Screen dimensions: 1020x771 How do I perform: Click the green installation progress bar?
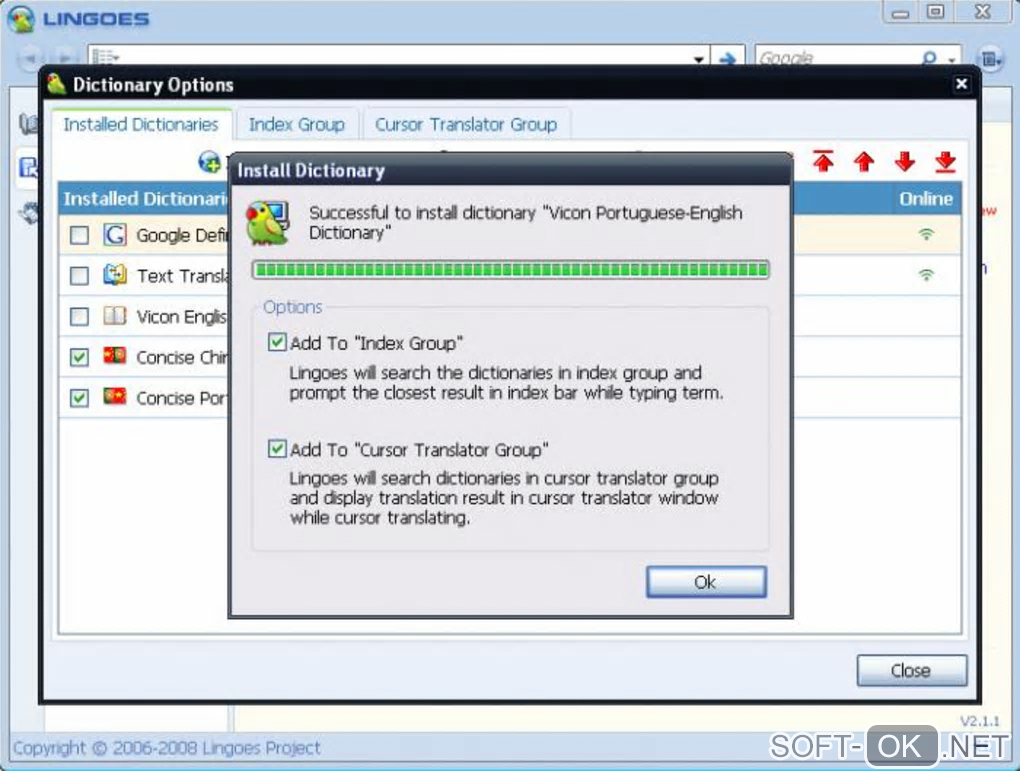511,269
